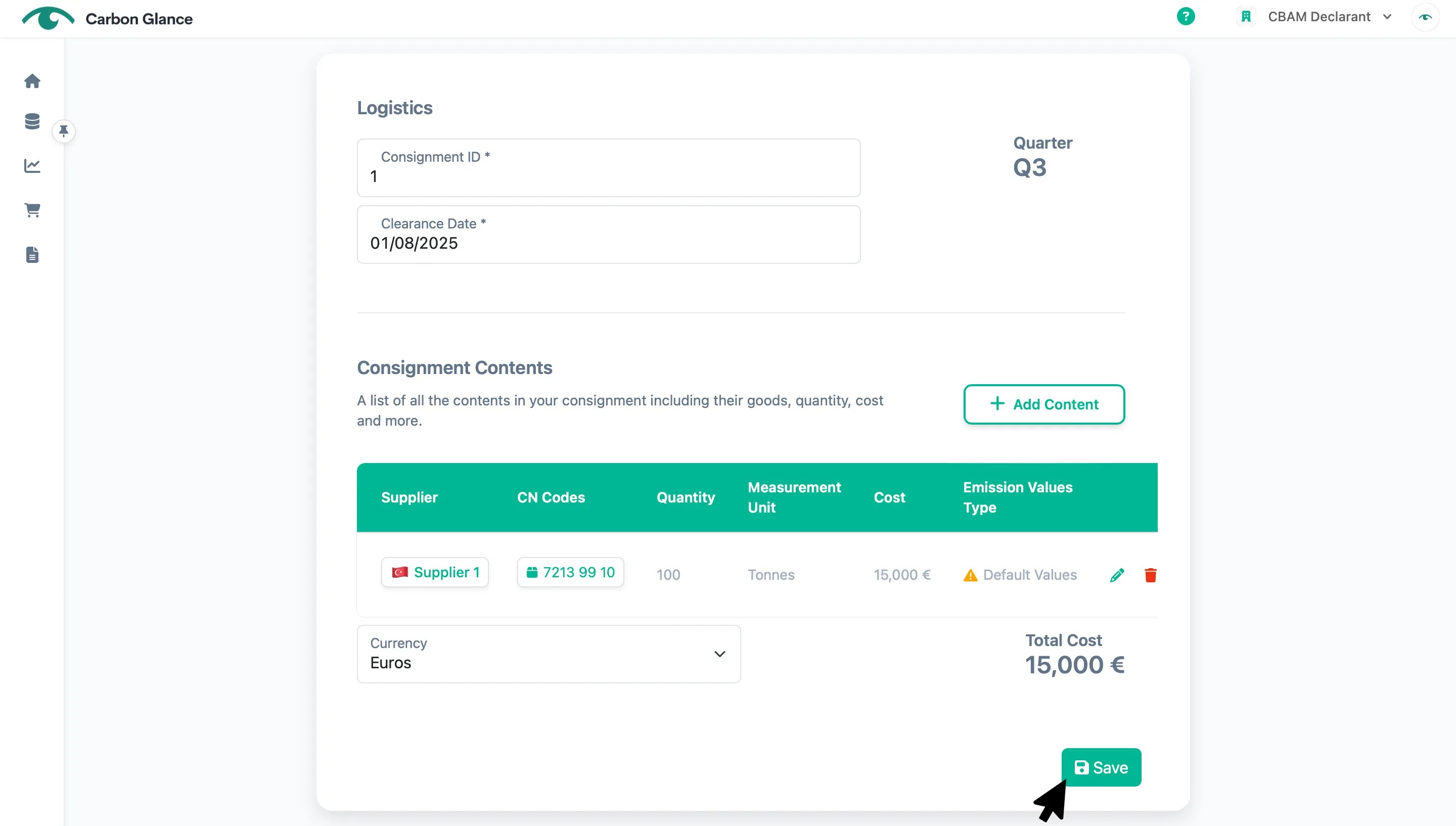Click the Add Content button
The image size is (1456, 826).
(1043, 404)
